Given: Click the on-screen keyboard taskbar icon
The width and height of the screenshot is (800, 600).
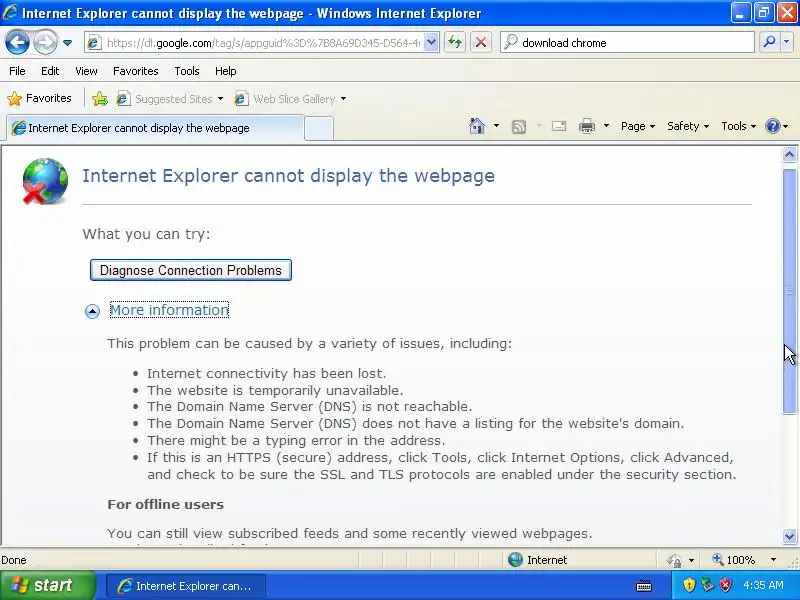Looking at the screenshot, I should [x=644, y=586].
